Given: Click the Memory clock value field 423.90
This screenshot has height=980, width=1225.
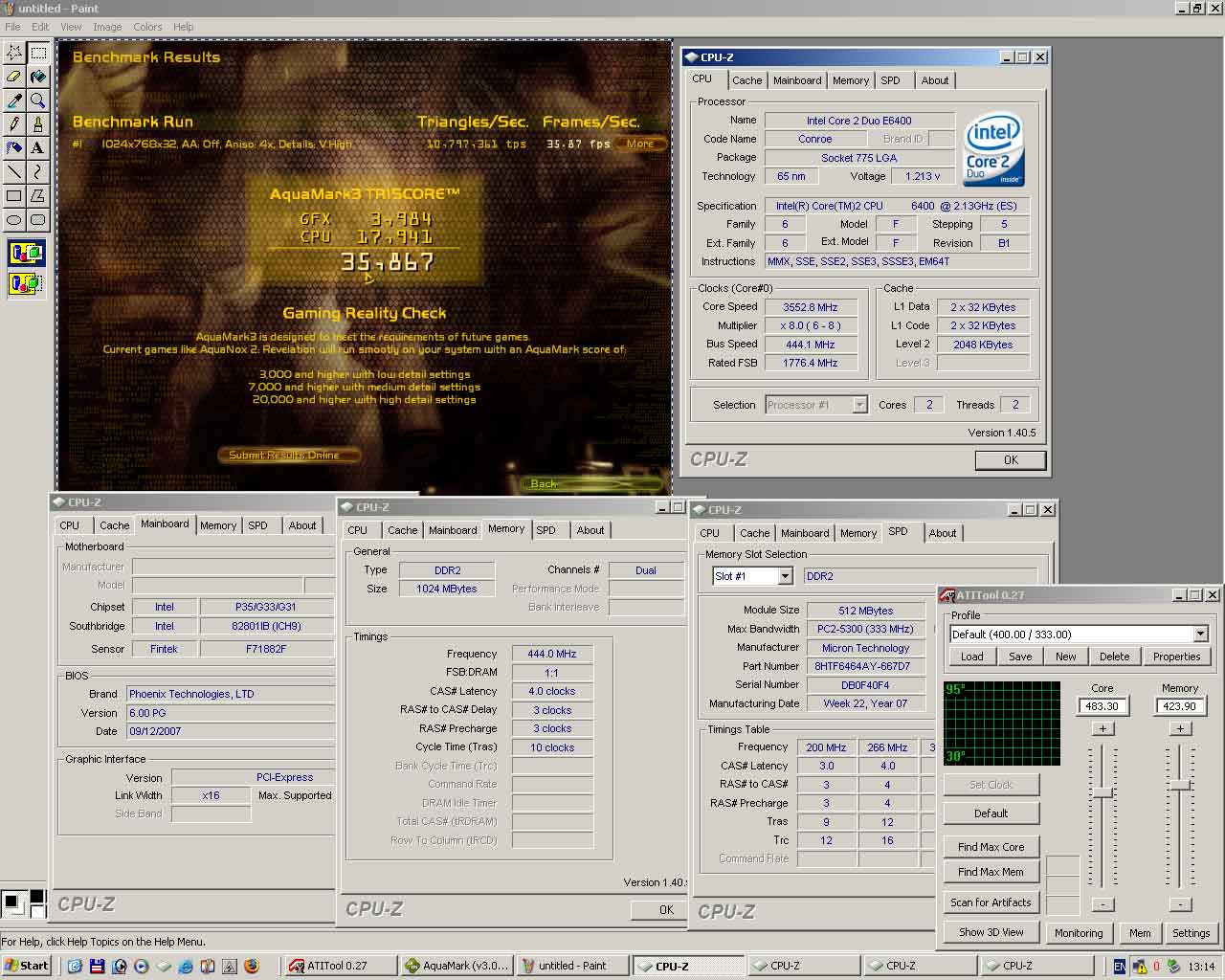Looking at the screenshot, I should [x=1179, y=706].
